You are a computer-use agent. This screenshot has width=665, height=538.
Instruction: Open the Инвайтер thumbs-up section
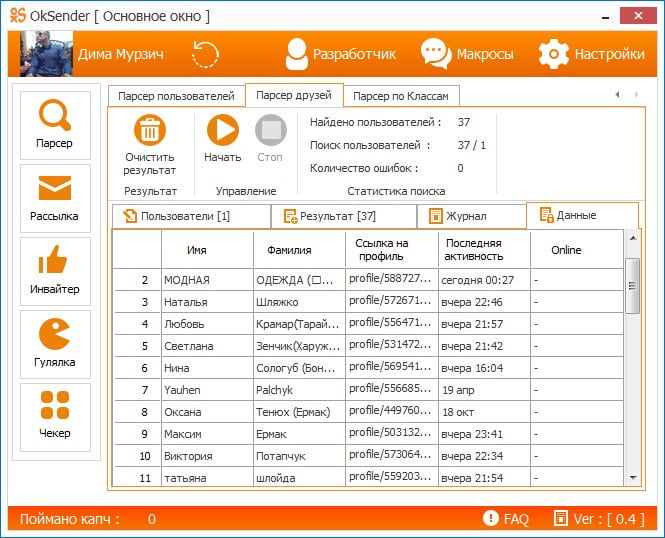point(55,271)
